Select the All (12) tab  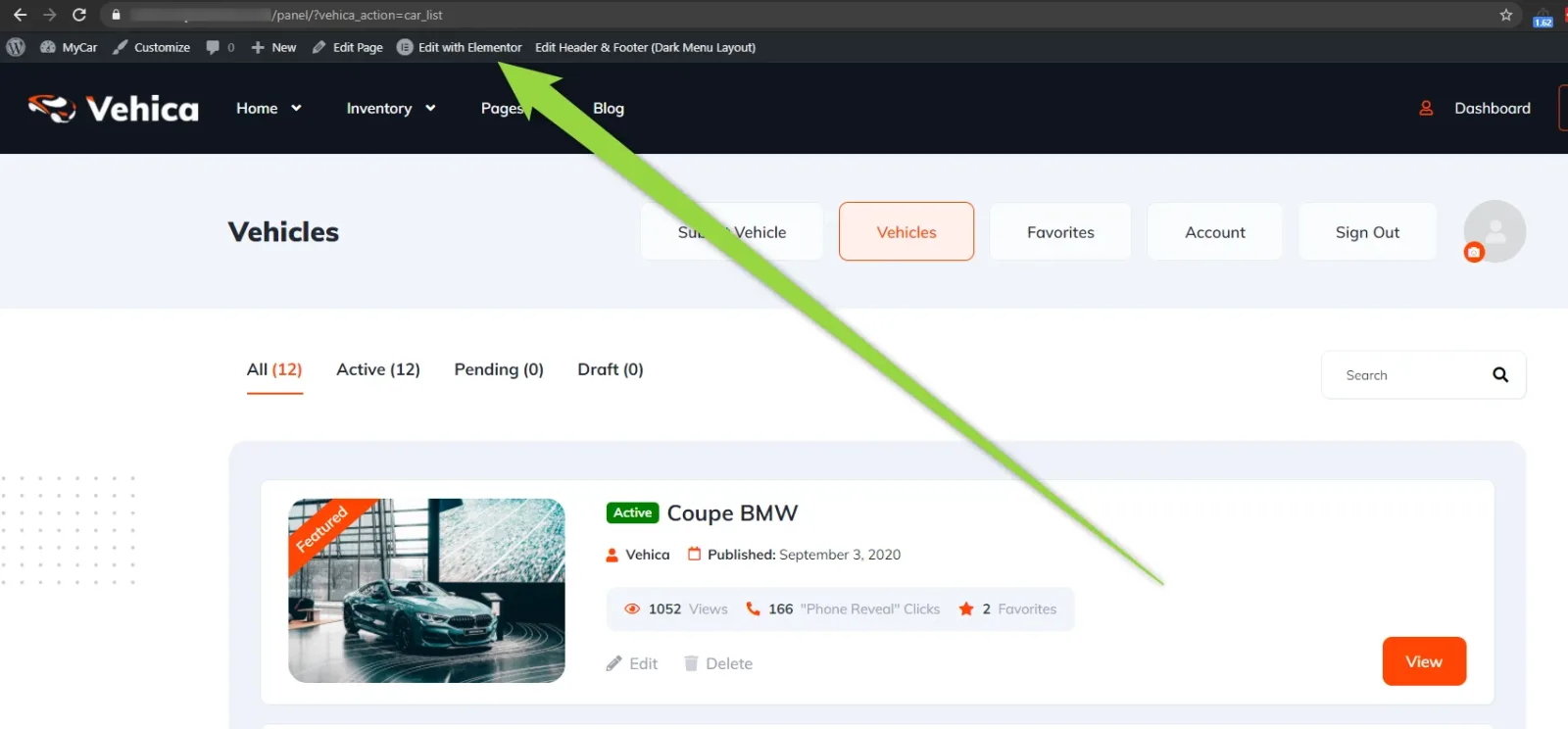coord(274,369)
